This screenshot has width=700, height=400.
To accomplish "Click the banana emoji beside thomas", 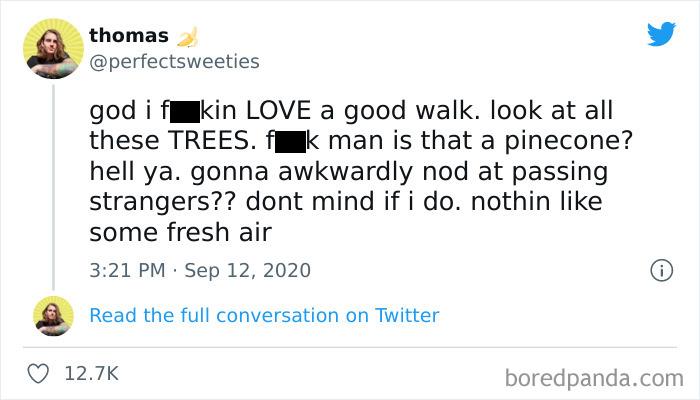I will tap(187, 37).
